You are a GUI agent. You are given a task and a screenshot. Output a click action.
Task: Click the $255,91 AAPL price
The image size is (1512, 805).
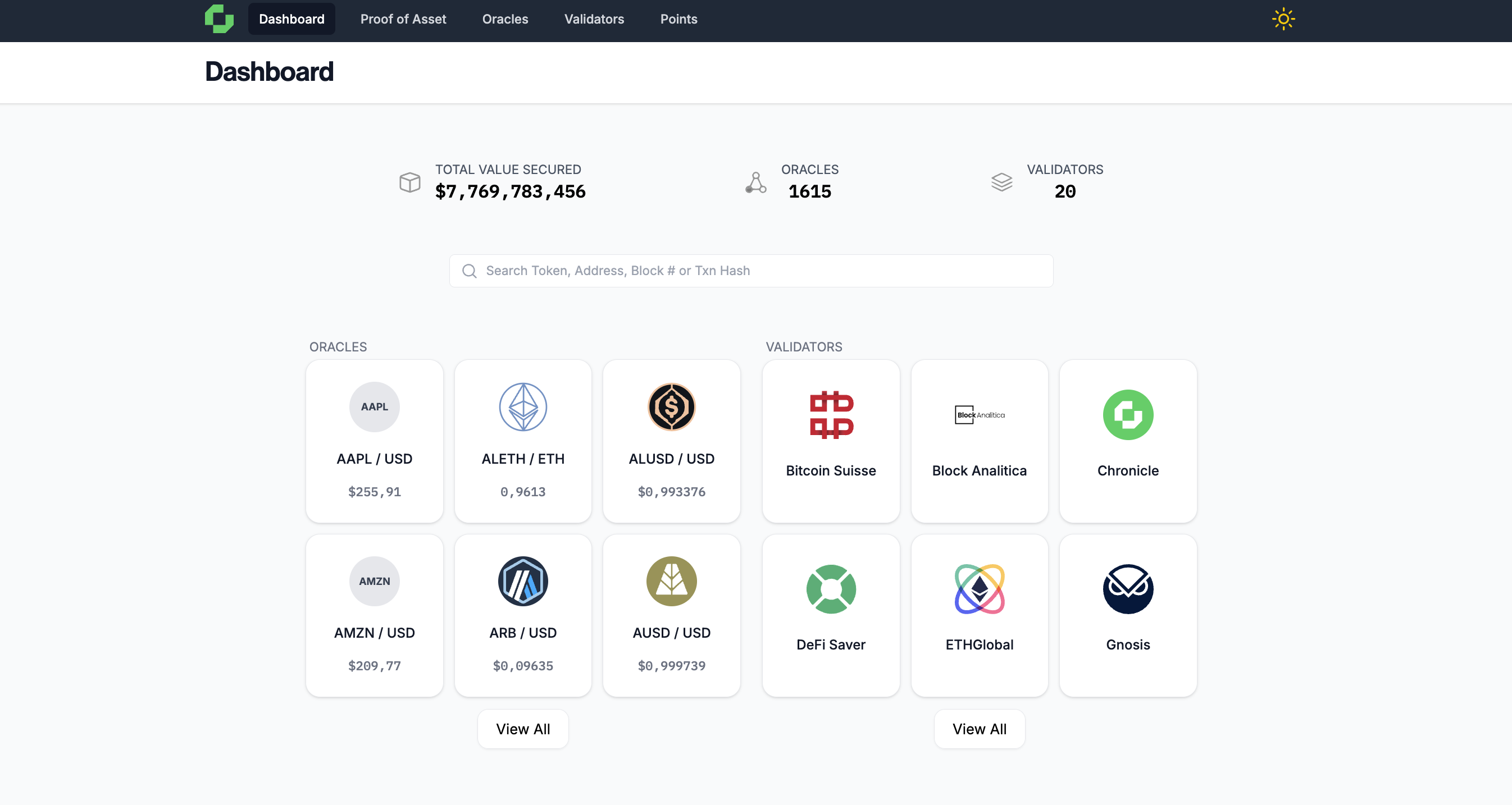click(x=374, y=492)
